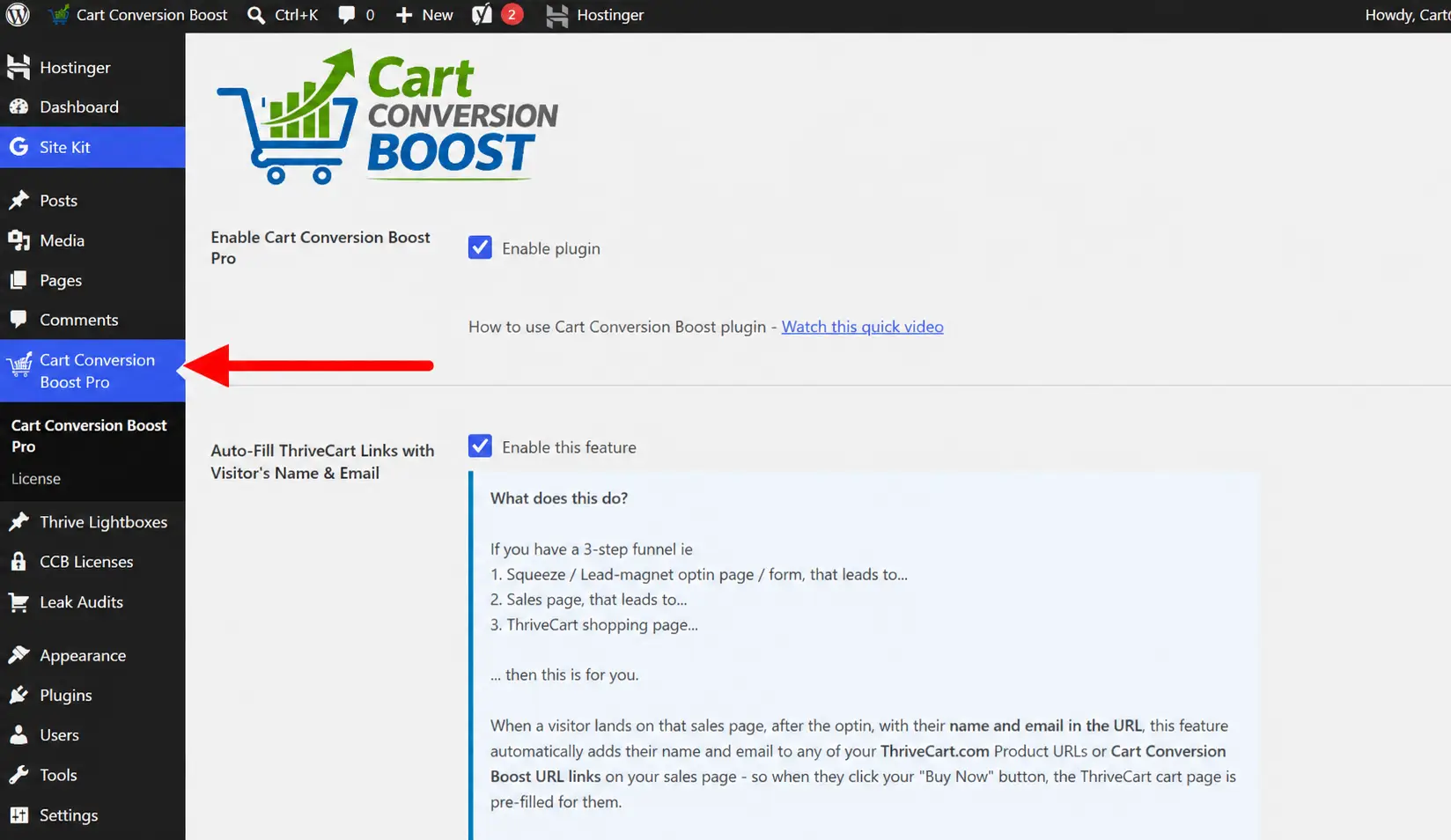Click the Hostinger sidebar icon

pos(18,67)
